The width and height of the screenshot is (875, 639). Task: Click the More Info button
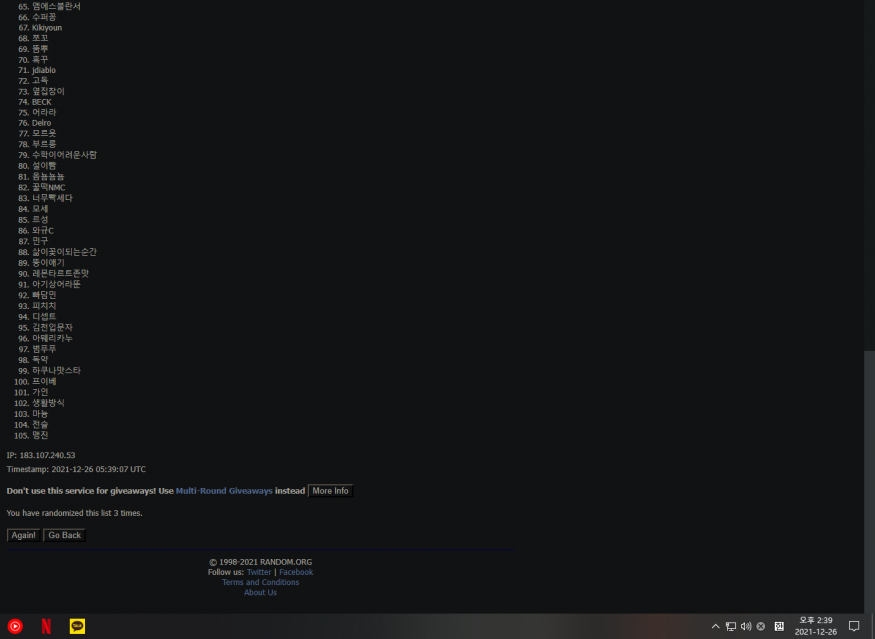[330, 491]
